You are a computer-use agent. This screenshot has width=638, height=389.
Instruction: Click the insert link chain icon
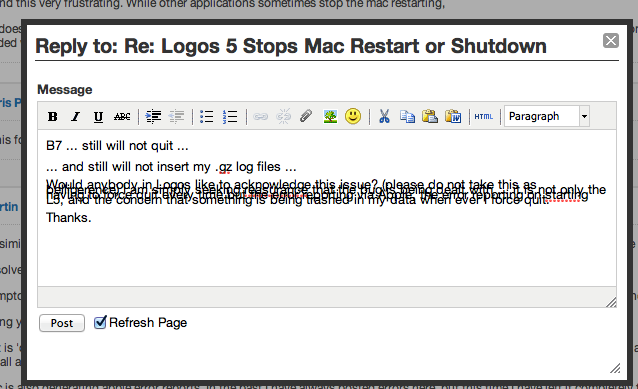pyautogui.click(x=260, y=117)
